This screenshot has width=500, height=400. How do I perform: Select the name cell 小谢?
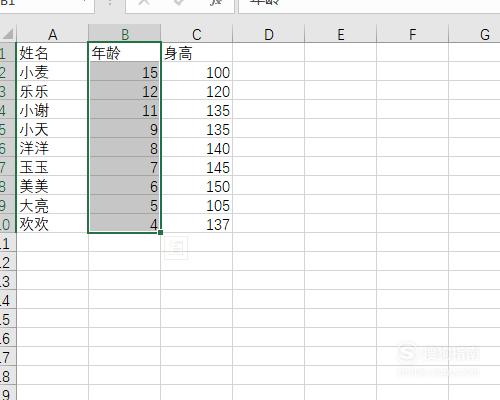[52, 110]
